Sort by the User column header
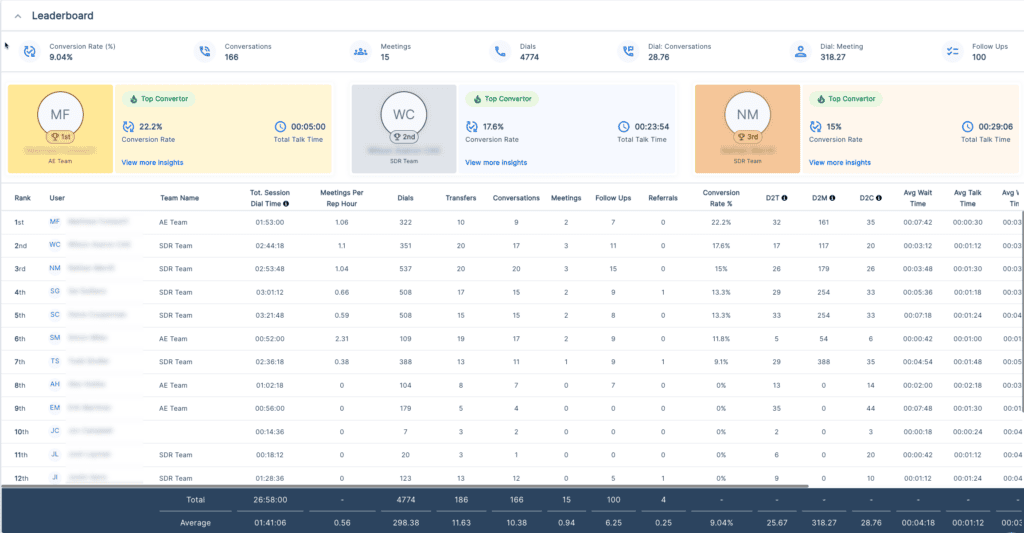Screen dimensions: 1024x533 click(57, 198)
